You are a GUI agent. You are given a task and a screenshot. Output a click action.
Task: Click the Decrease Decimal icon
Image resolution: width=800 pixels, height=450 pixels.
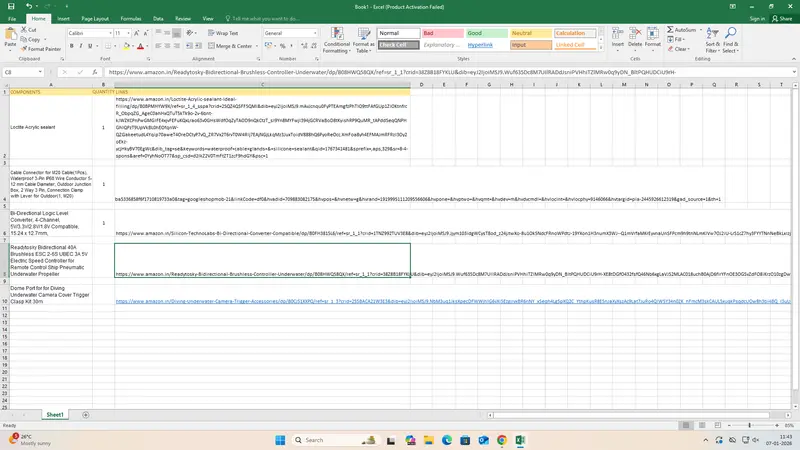314,46
